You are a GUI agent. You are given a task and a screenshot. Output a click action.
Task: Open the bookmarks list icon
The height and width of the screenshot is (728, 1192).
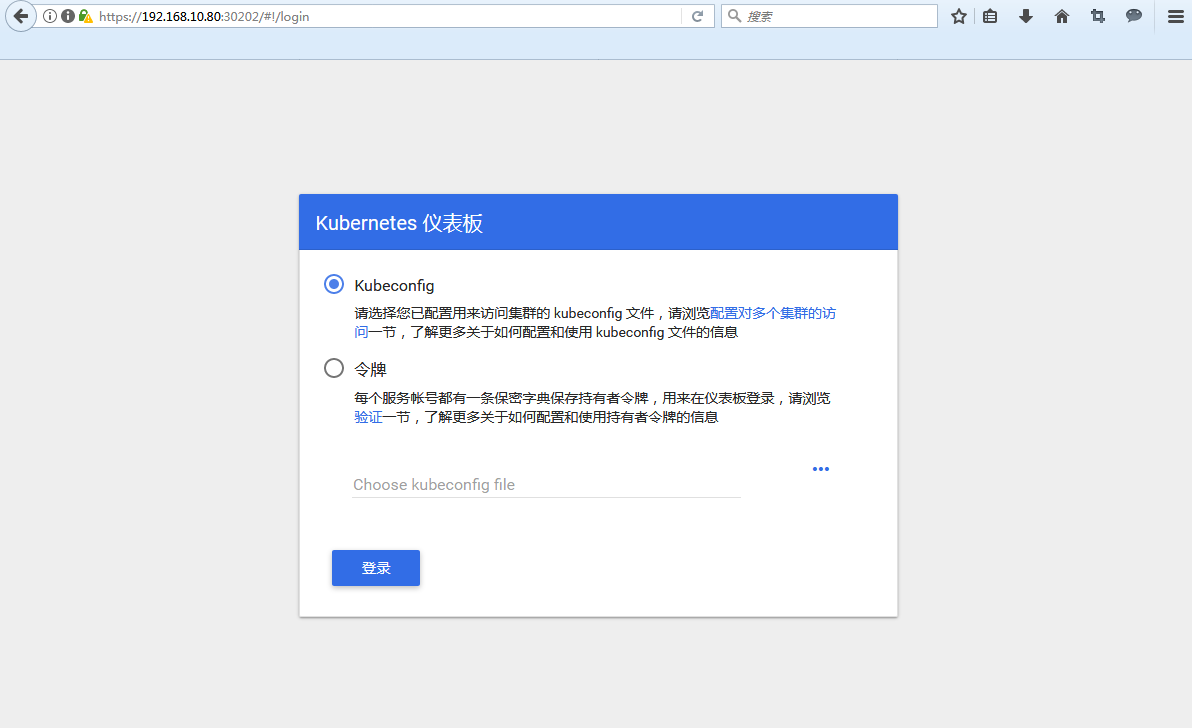990,16
